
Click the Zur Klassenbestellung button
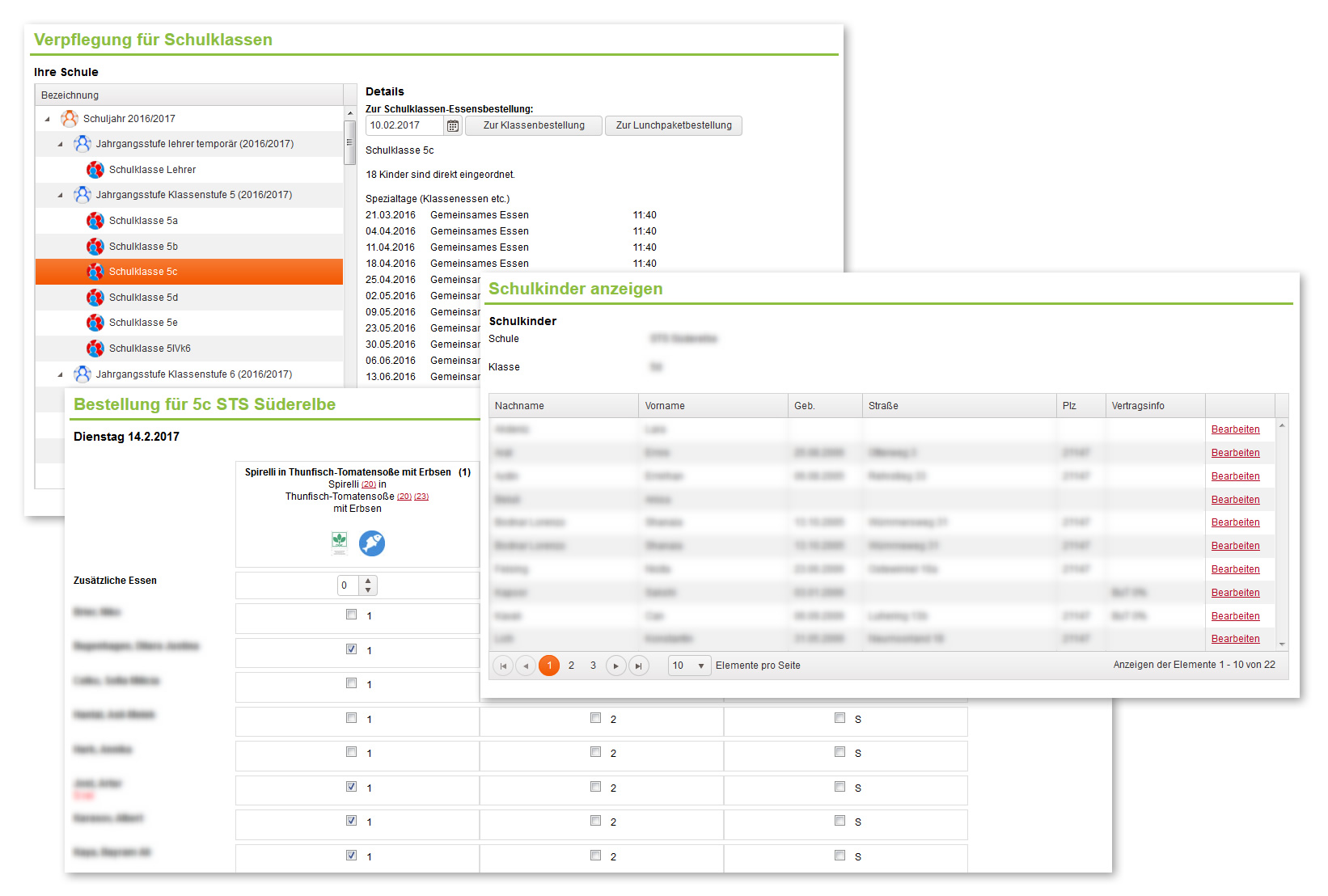coord(534,125)
